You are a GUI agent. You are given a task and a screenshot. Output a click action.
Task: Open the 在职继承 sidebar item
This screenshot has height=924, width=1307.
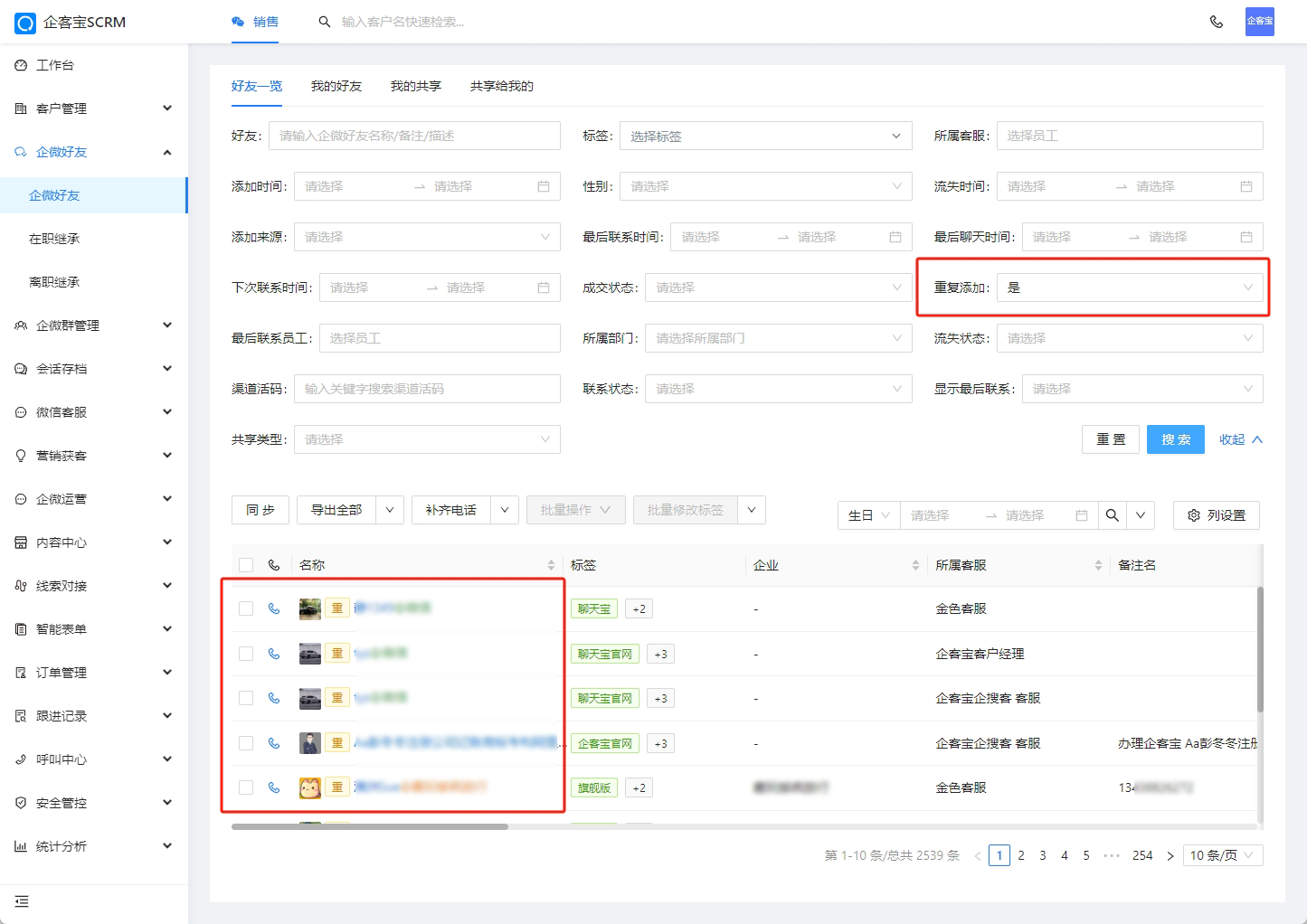(94, 239)
